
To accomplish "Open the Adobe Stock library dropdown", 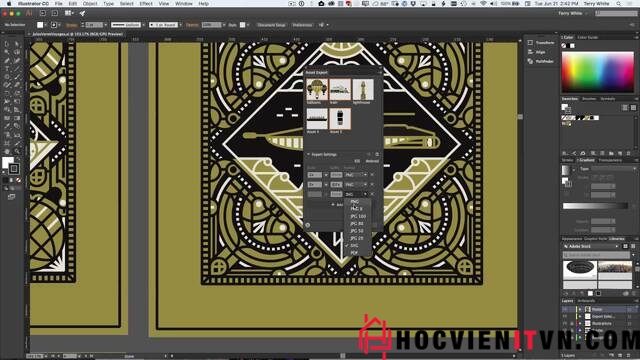I will [x=591, y=247].
